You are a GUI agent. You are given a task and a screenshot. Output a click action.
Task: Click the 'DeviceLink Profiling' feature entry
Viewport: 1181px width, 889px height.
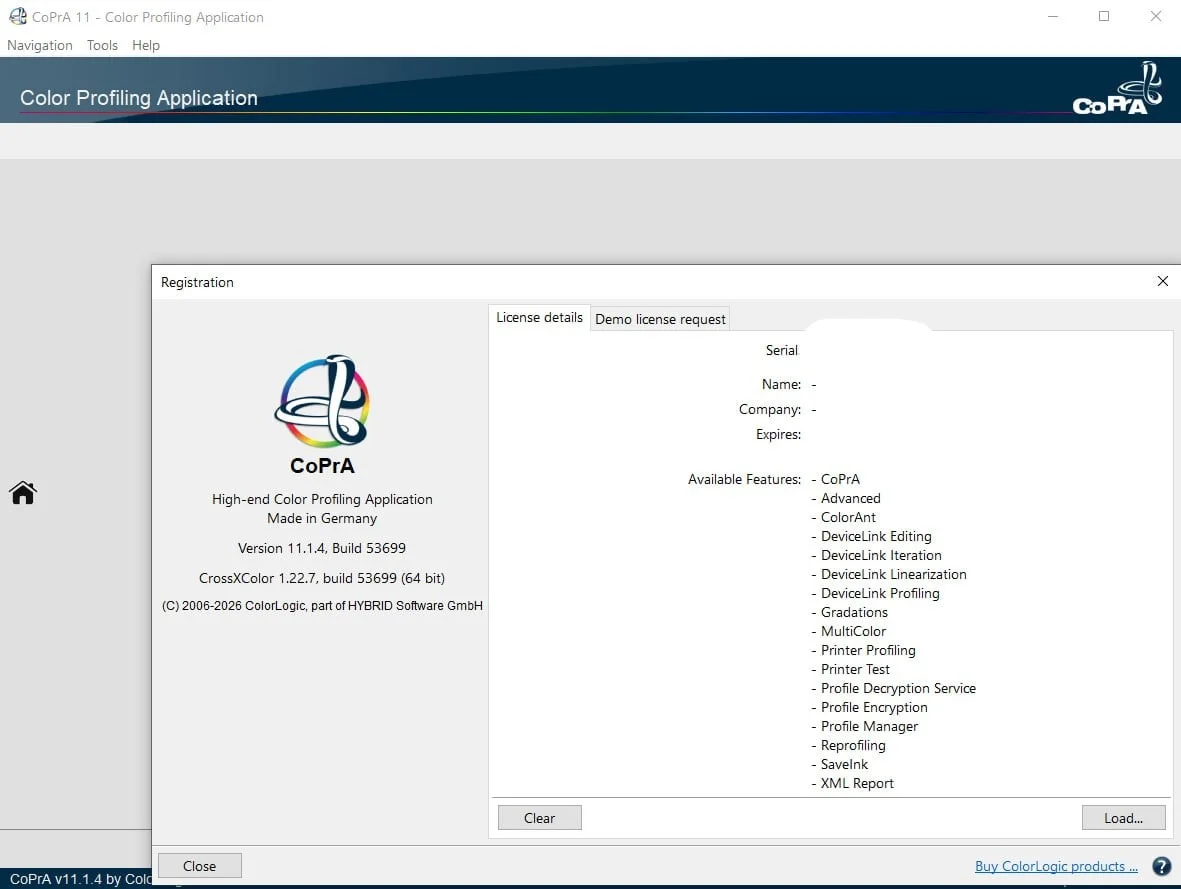click(880, 594)
